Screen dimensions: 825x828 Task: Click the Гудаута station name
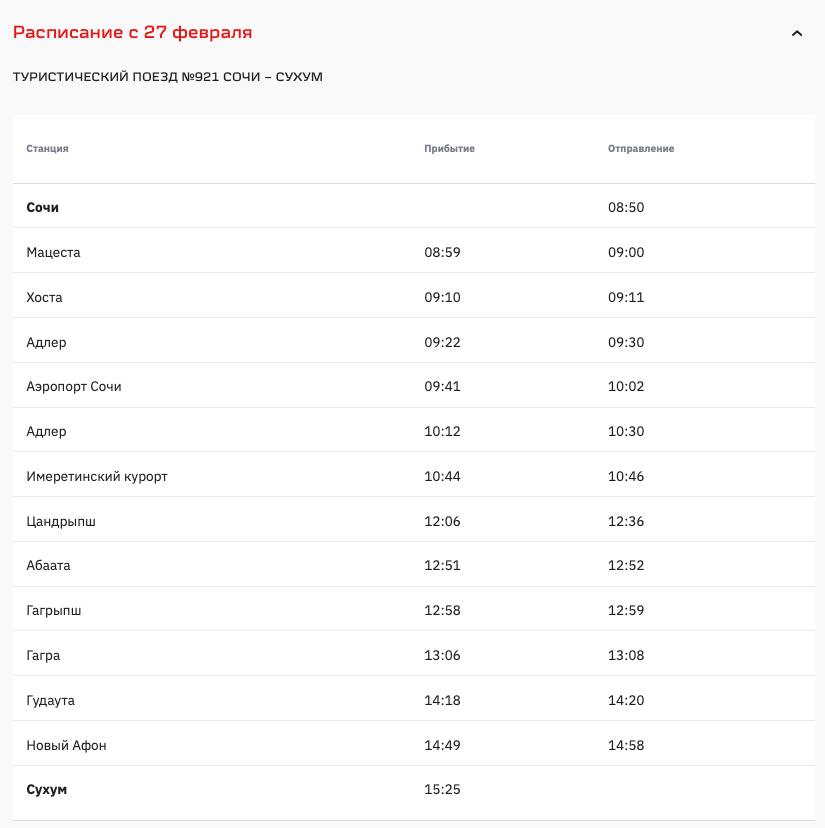click(x=50, y=701)
